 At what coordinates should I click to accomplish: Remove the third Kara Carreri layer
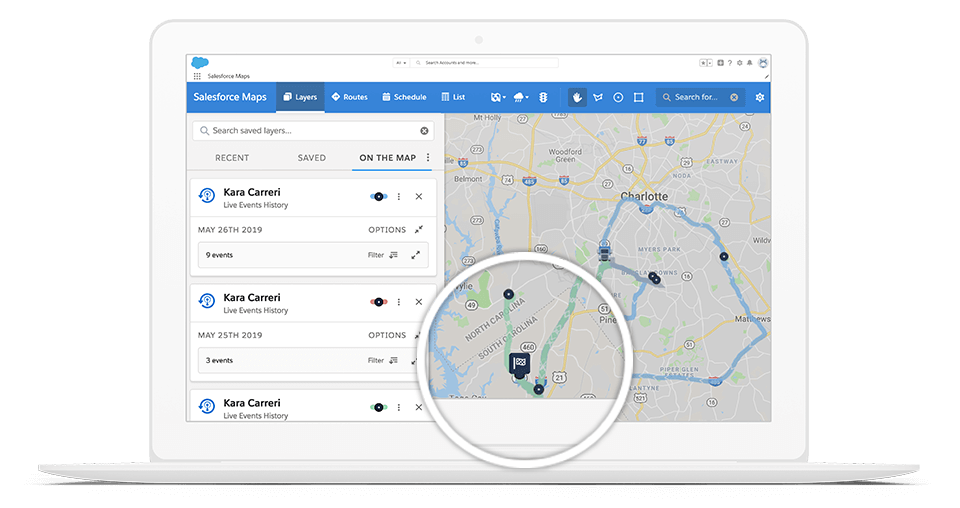[419, 407]
